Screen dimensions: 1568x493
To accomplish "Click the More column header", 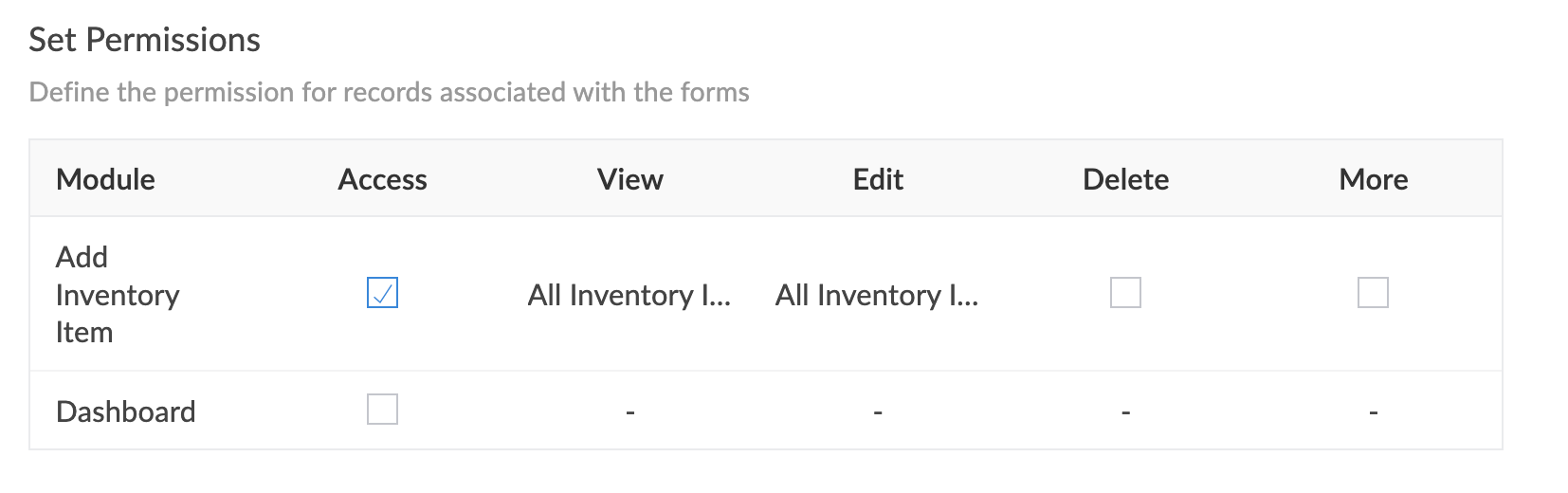I will 1373,179.
